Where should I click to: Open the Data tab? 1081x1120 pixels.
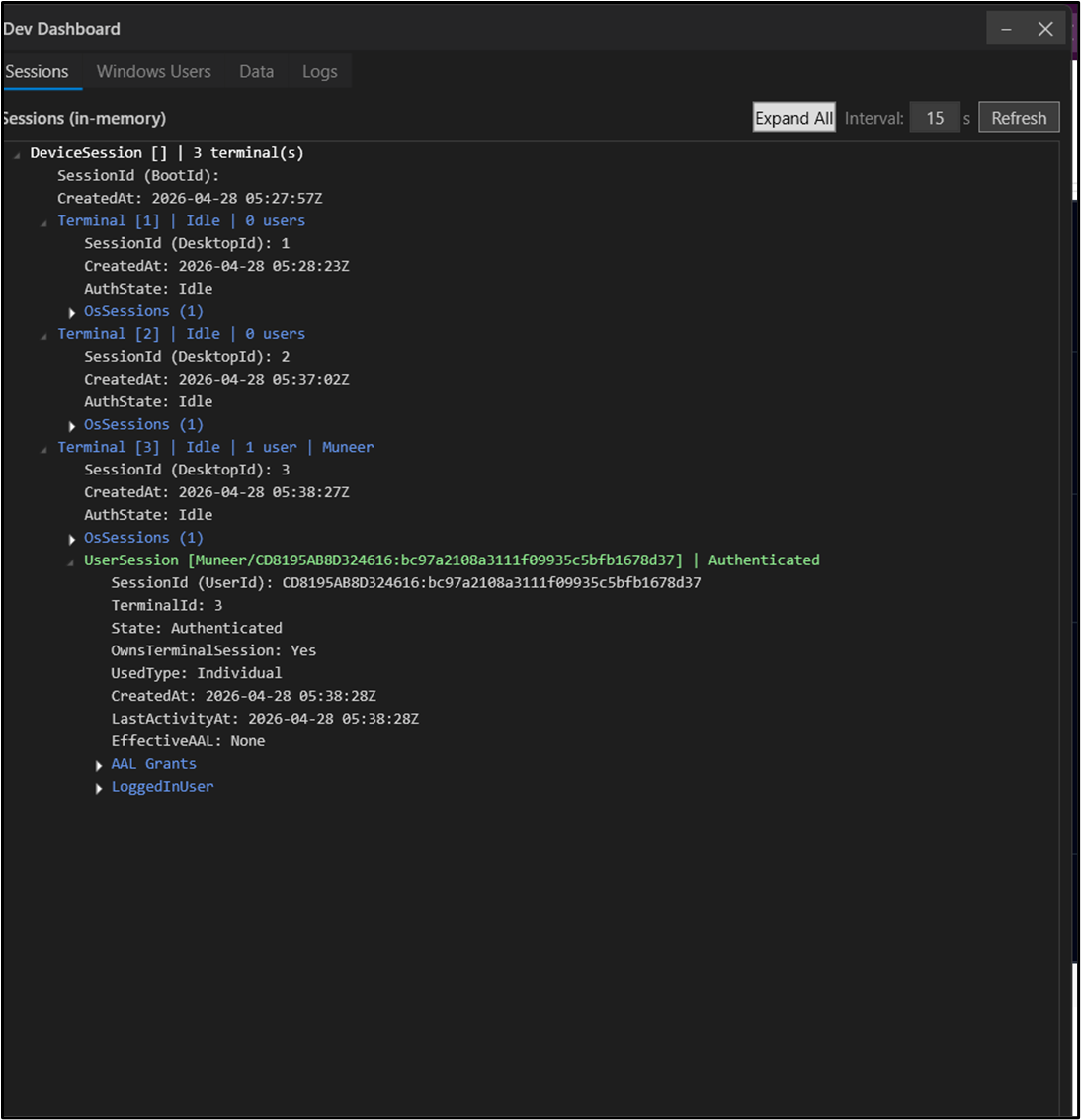tap(256, 72)
